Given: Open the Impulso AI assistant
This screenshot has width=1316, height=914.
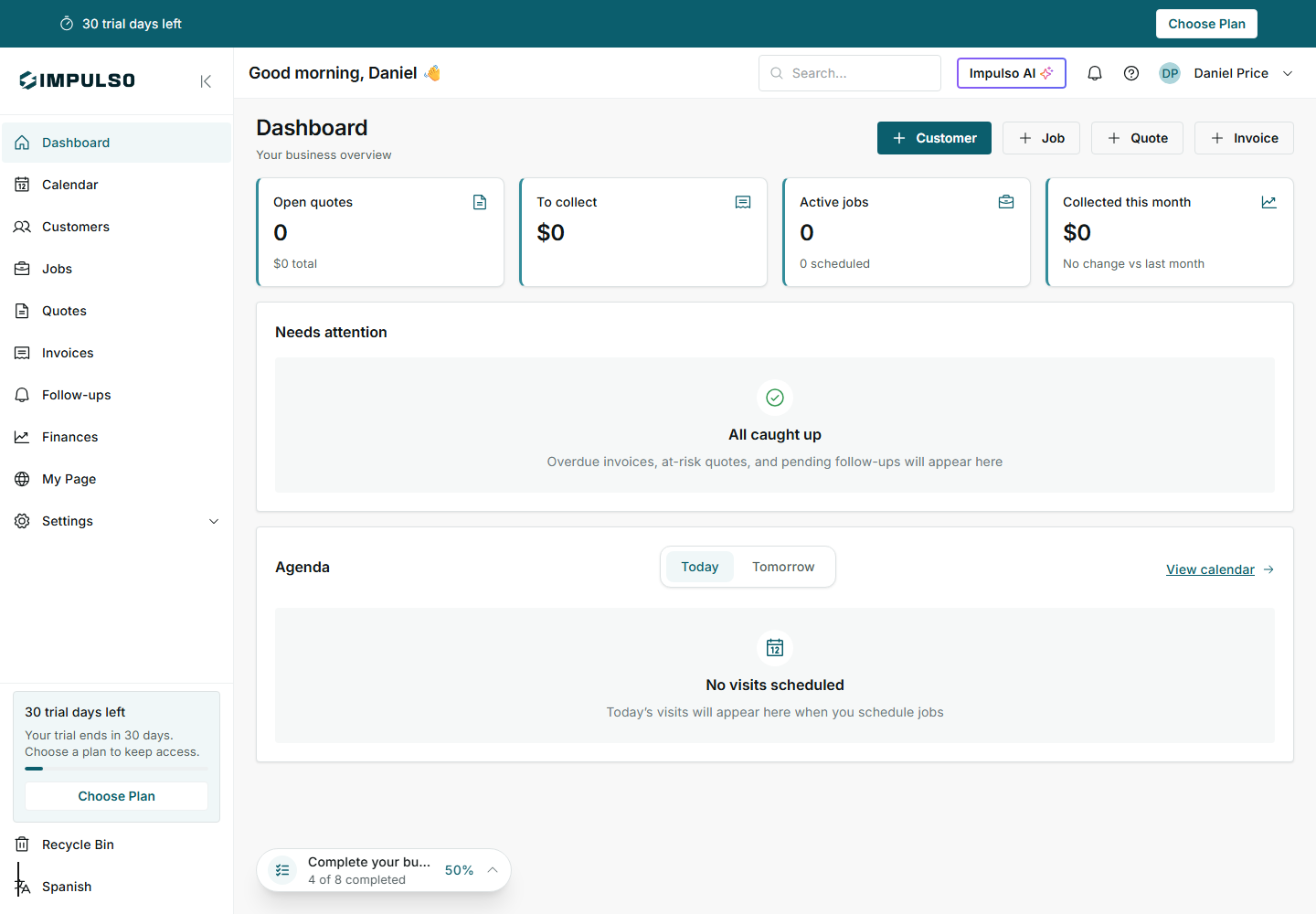Looking at the screenshot, I should [x=1012, y=73].
